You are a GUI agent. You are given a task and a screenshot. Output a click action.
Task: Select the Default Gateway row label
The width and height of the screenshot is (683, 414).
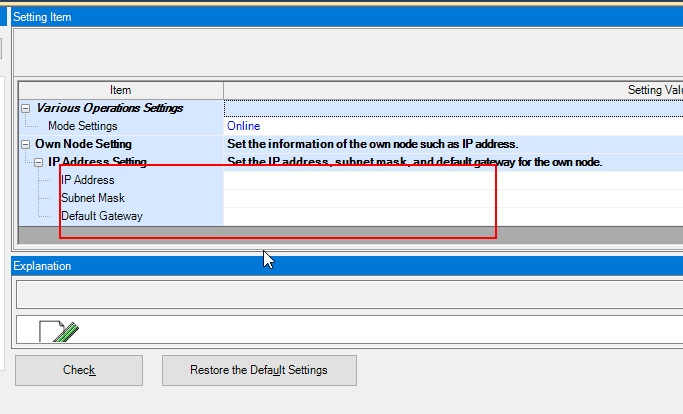click(102, 216)
